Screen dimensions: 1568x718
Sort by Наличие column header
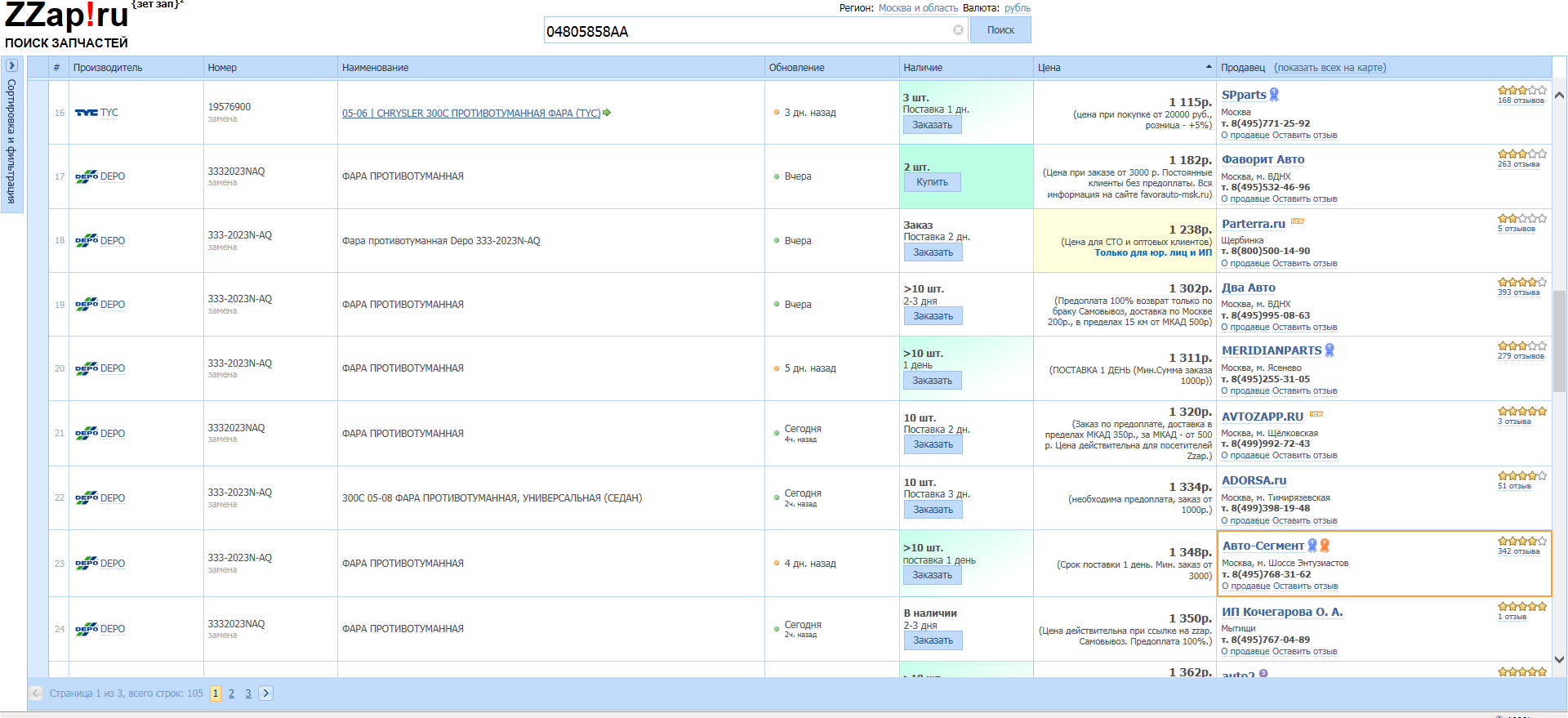[966, 68]
